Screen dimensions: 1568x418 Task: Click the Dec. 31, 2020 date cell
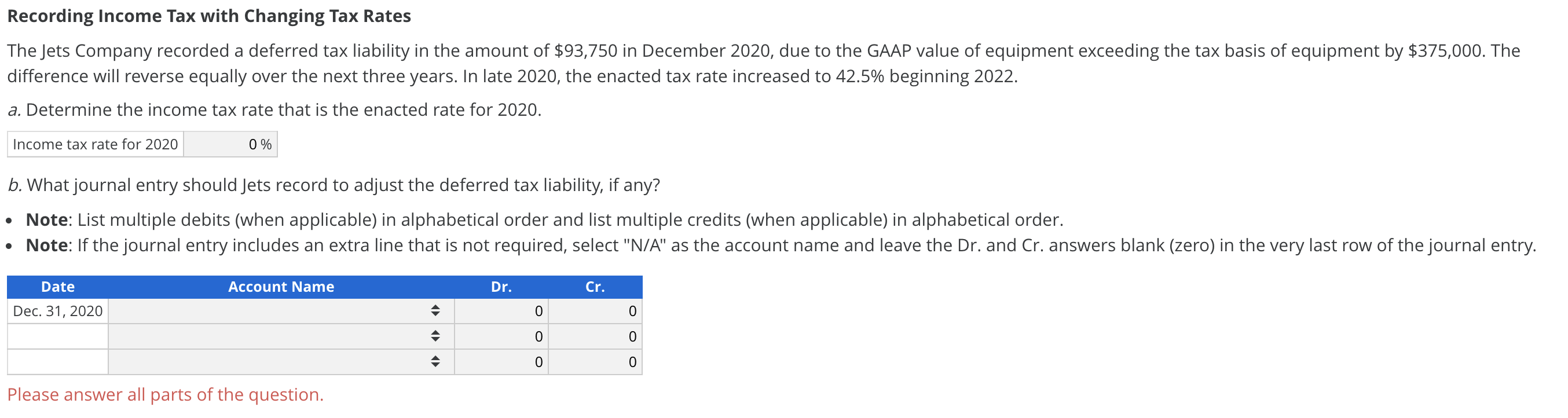[58, 311]
